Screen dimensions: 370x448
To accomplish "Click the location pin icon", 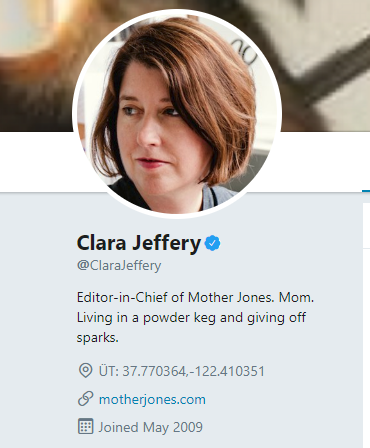I will point(85,371).
